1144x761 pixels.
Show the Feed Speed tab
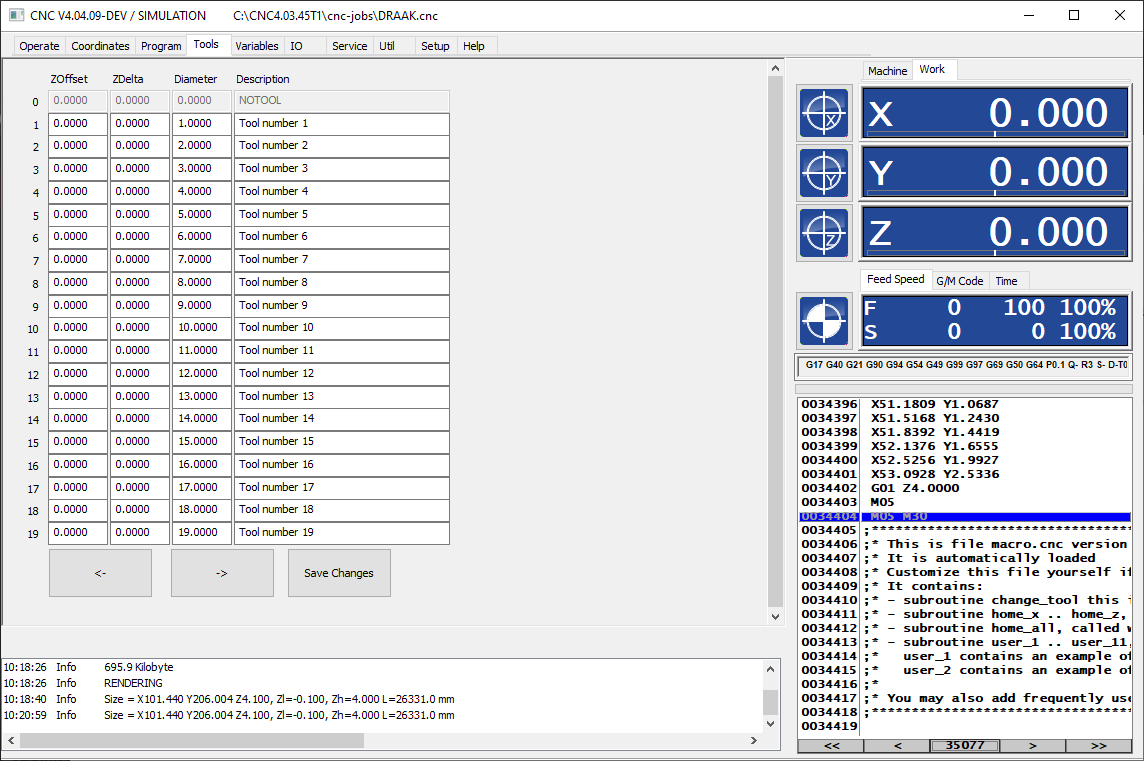(896, 279)
